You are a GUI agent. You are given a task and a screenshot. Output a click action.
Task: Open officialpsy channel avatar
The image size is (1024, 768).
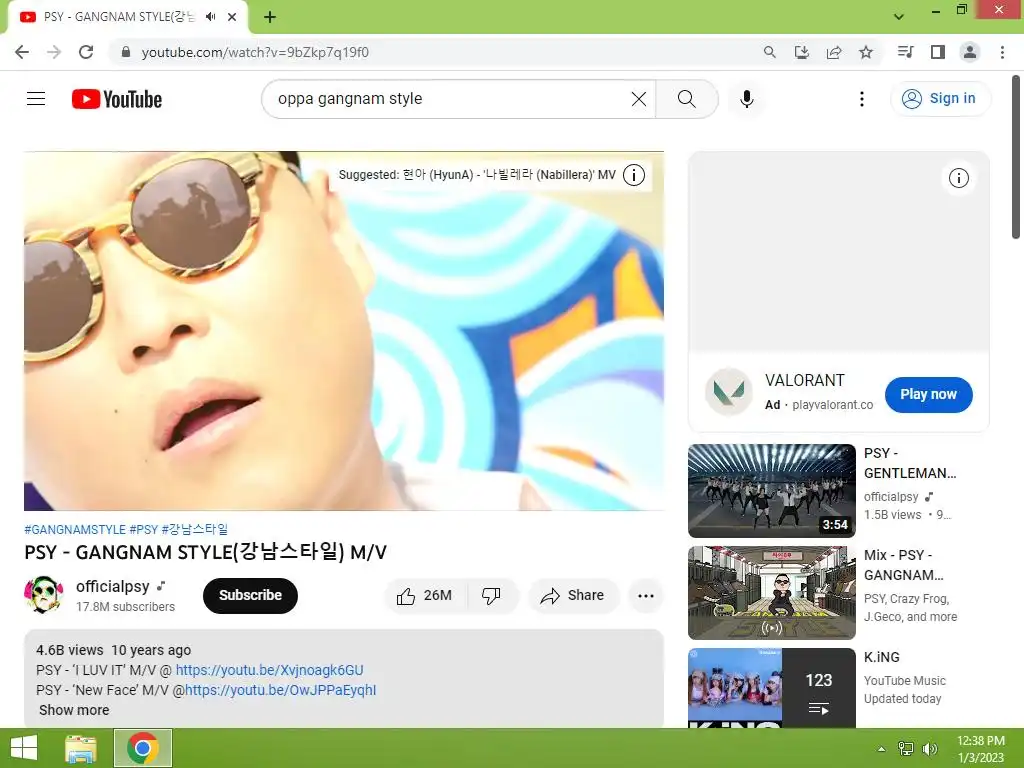(44, 594)
